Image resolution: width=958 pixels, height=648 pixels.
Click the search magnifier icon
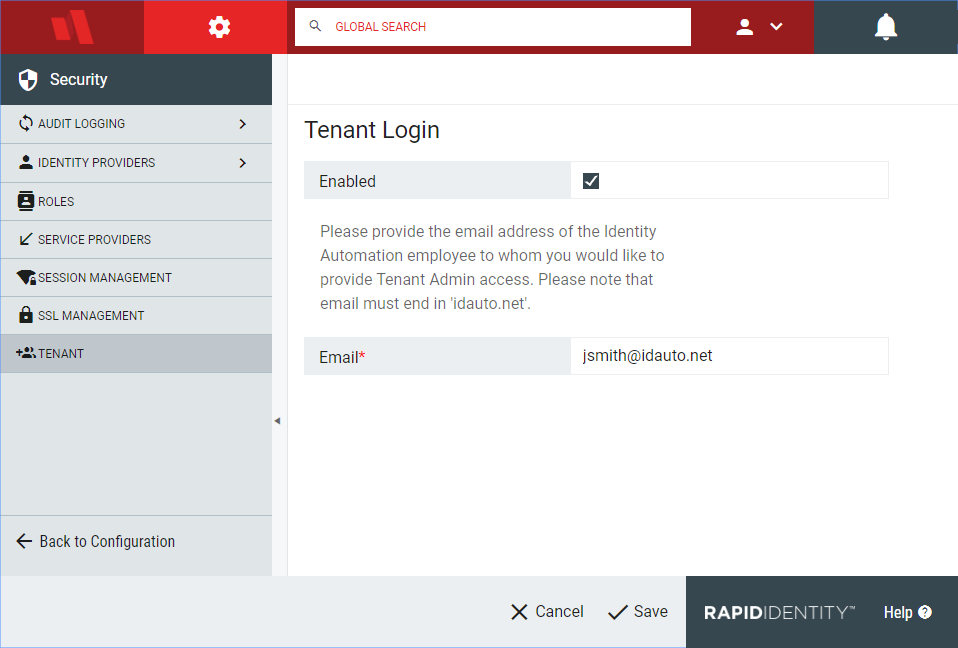coord(315,26)
